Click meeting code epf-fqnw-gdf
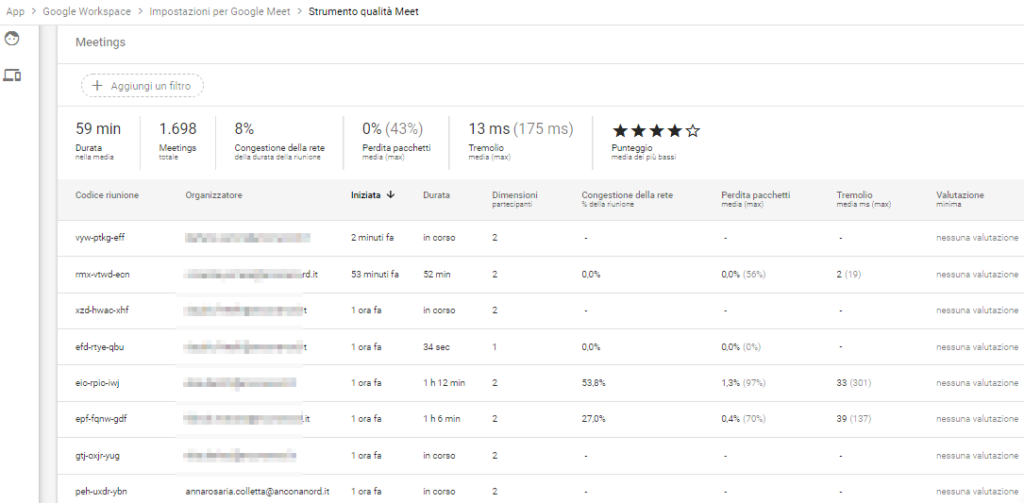 tap(101, 419)
